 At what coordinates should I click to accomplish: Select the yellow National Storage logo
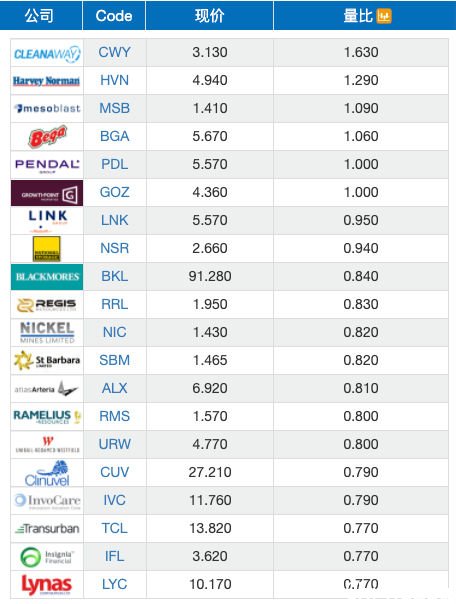coord(47,249)
